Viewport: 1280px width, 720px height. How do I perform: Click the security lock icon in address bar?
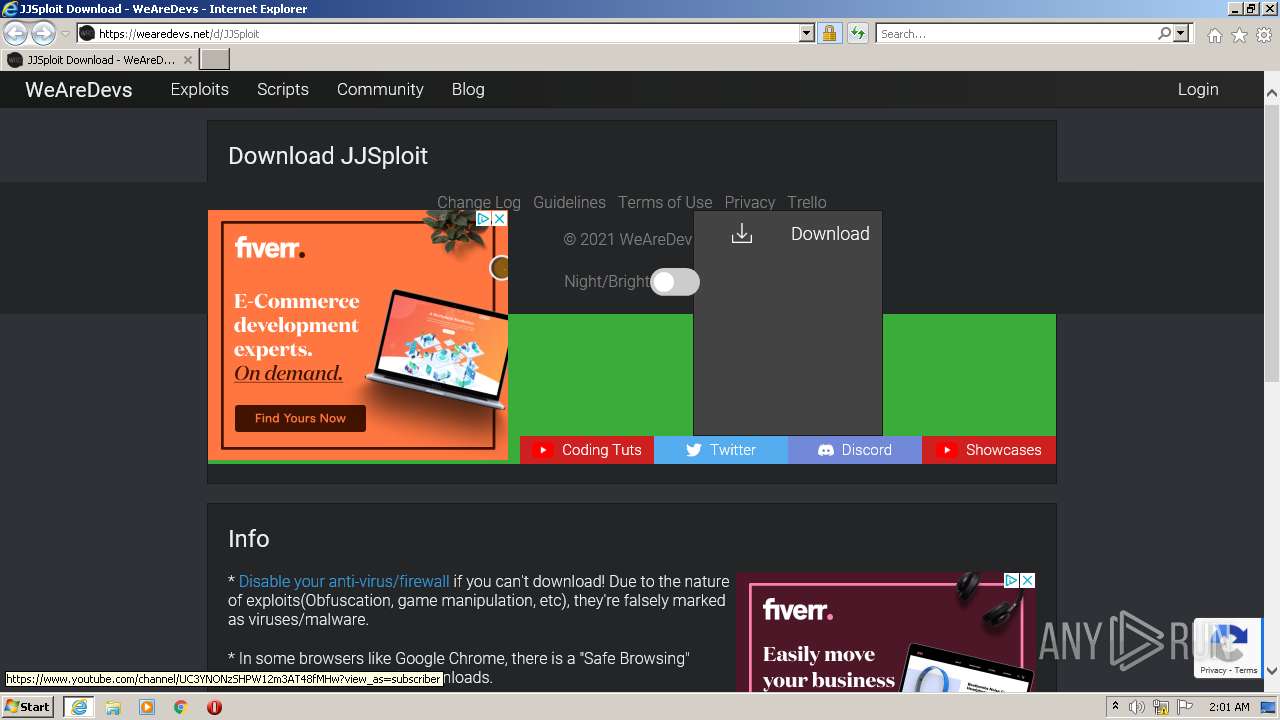click(x=829, y=34)
